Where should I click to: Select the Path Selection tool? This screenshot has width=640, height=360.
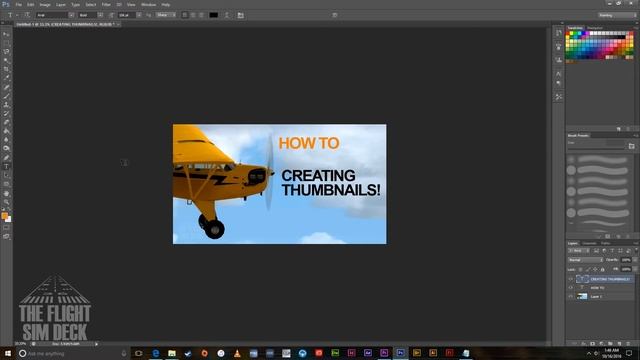(6, 175)
